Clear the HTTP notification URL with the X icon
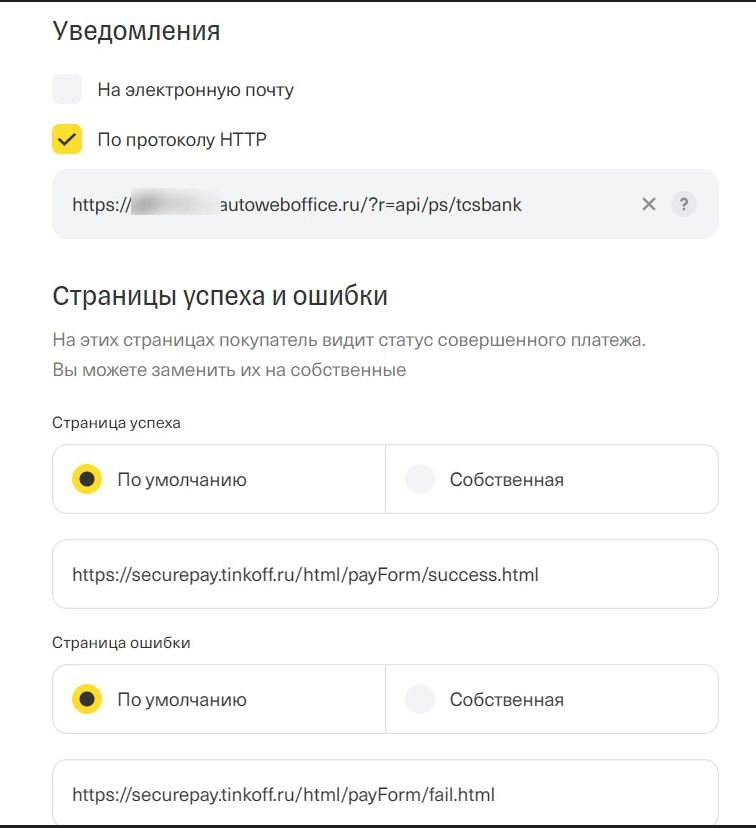This screenshot has height=828, width=756. coord(649,204)
